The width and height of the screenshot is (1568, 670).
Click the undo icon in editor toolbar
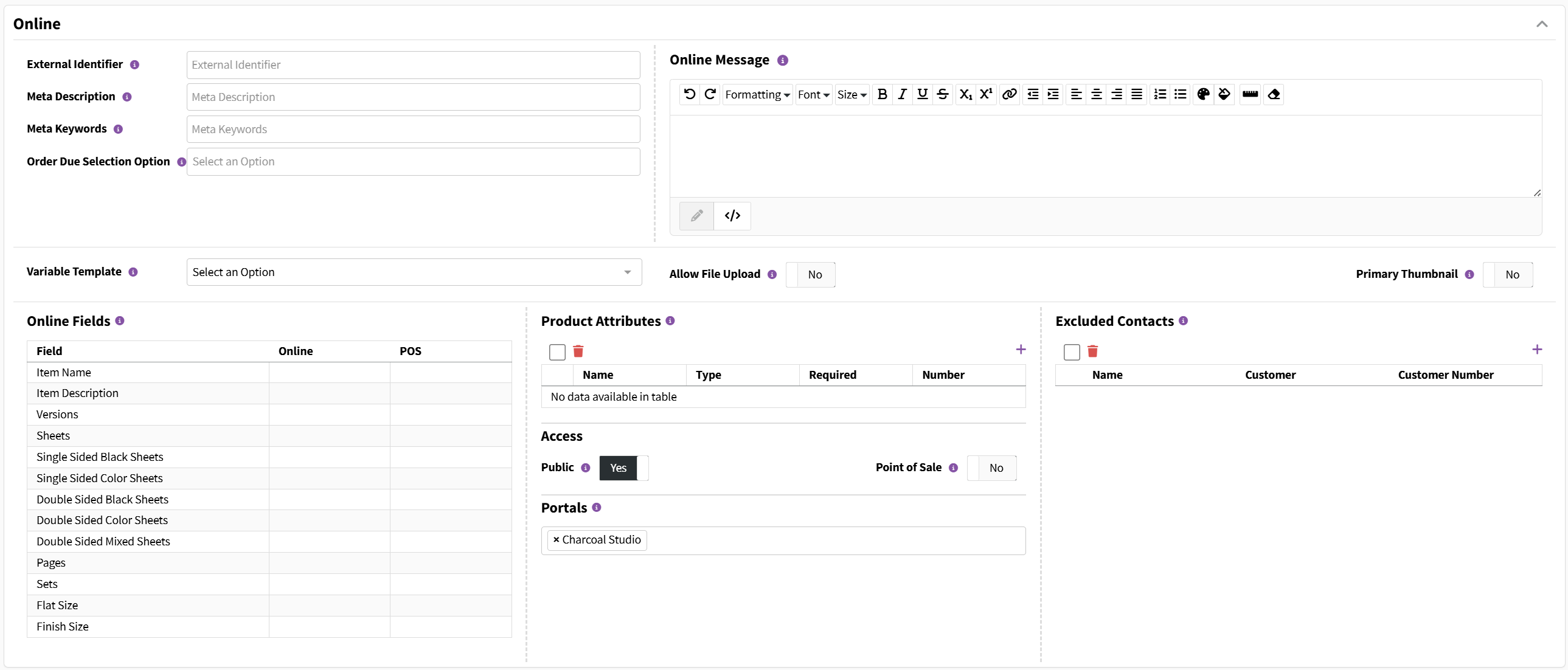(689, 94)
